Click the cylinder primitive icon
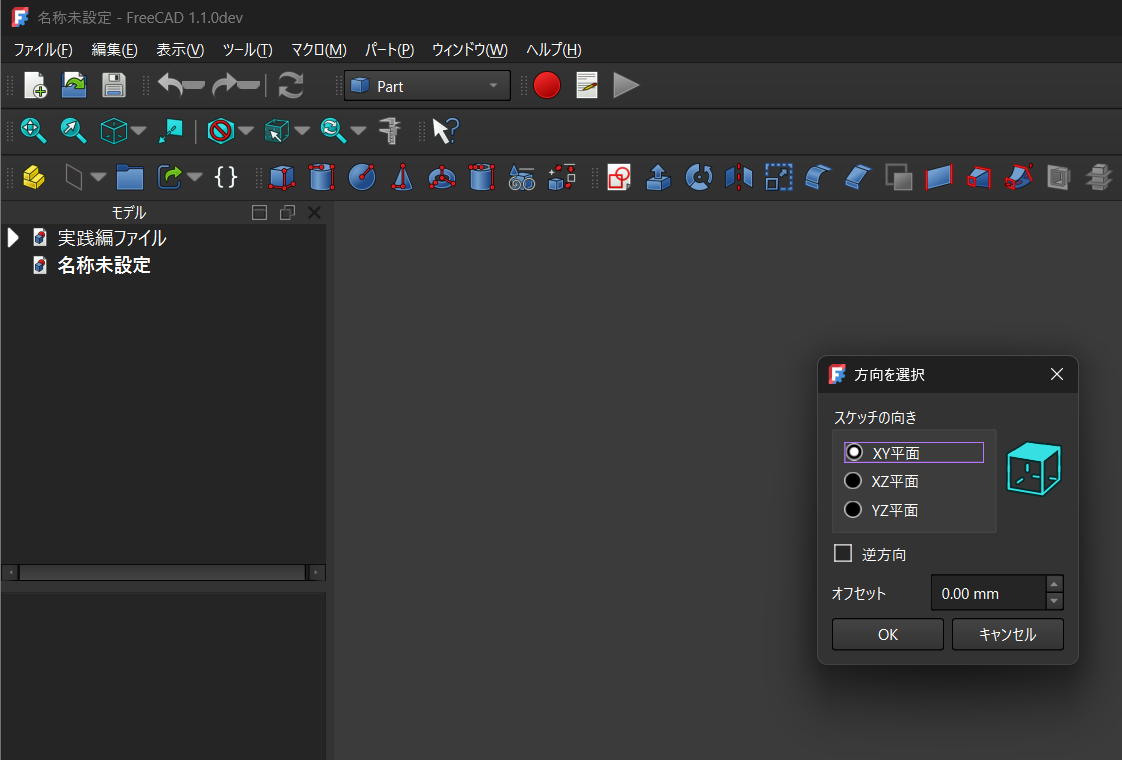 (x=321, y=177)
